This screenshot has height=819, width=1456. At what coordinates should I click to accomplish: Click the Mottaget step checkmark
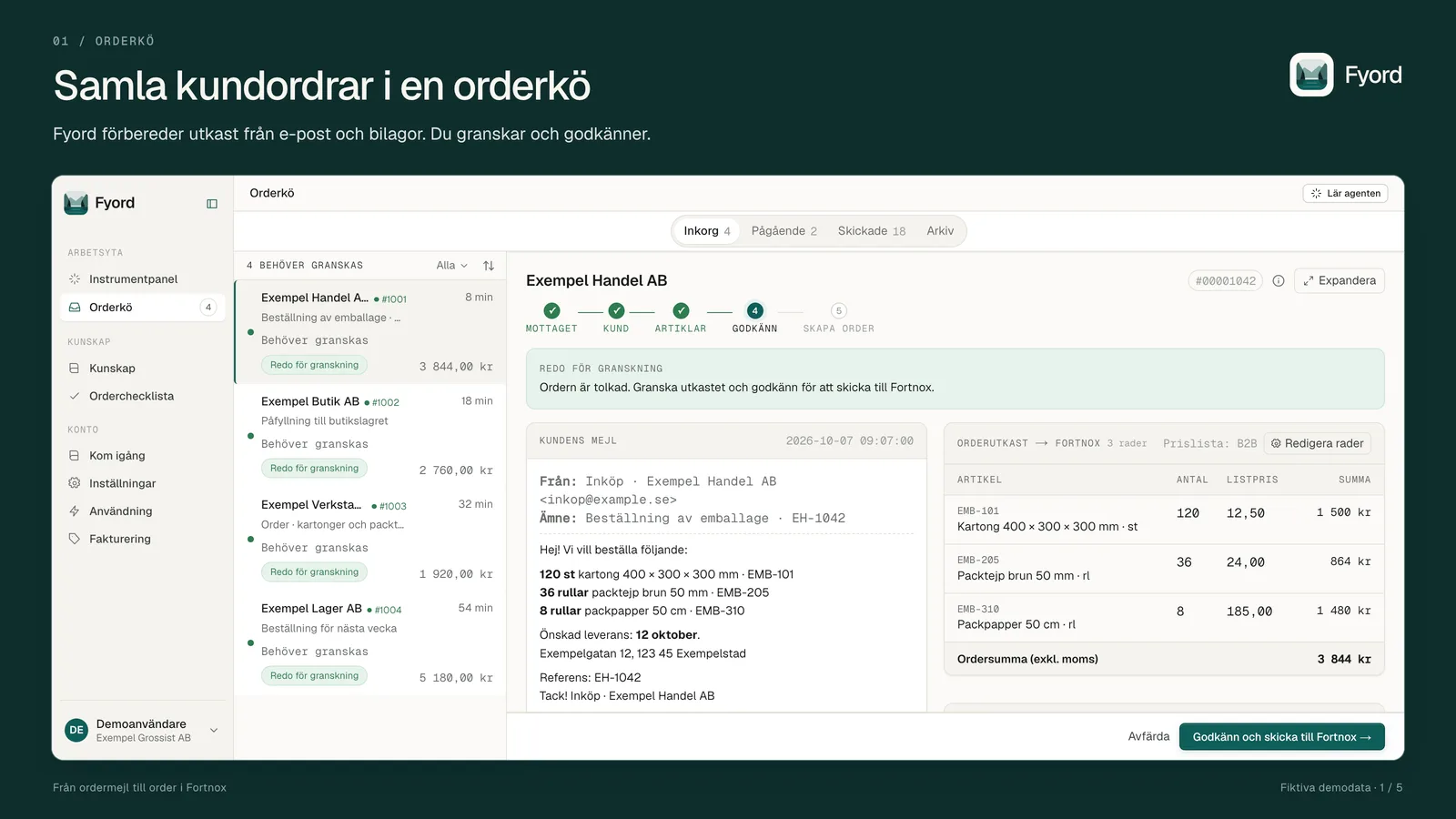coord(551,310)
